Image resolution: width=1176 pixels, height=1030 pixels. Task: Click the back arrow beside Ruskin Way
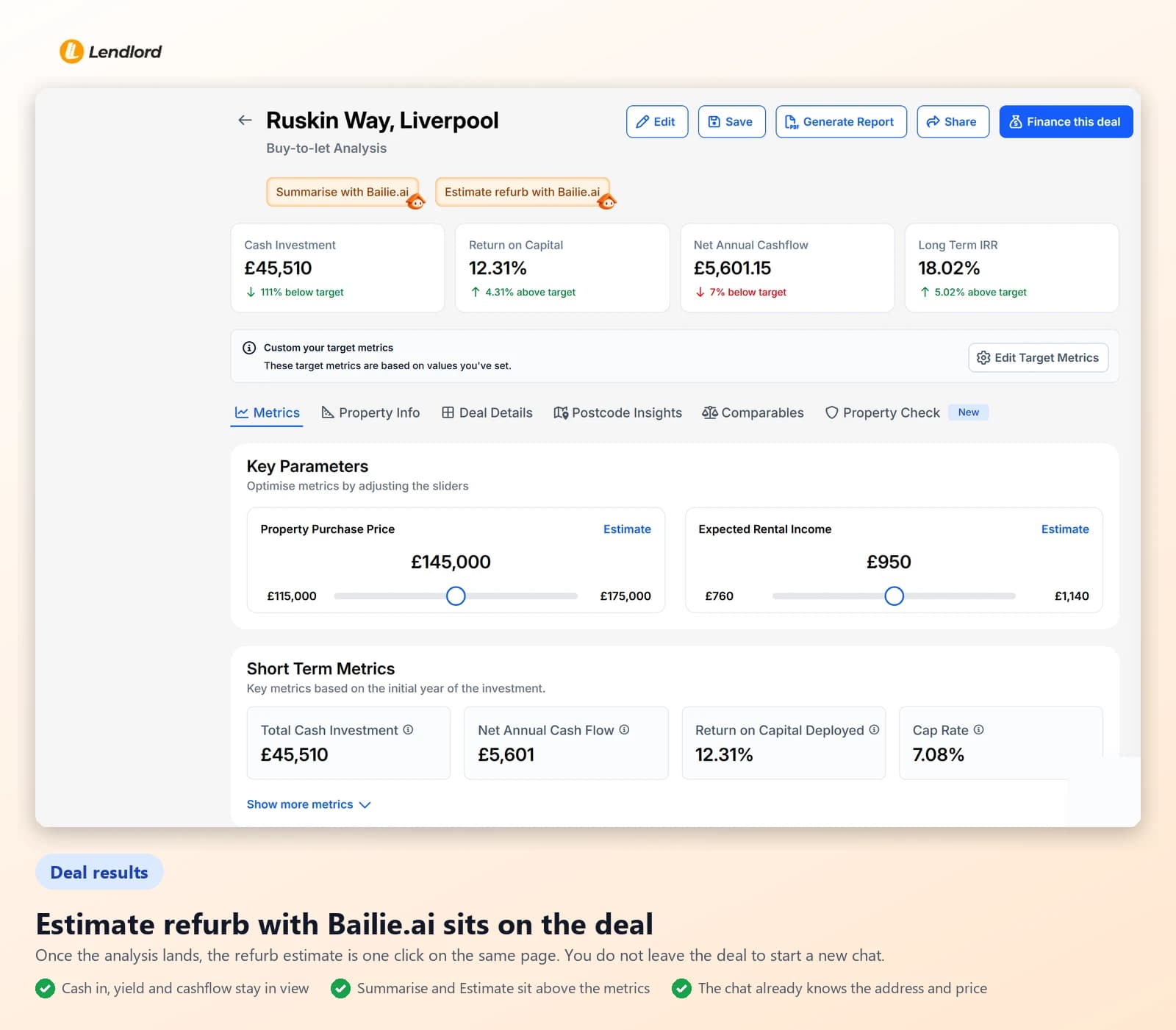(245, 120)
